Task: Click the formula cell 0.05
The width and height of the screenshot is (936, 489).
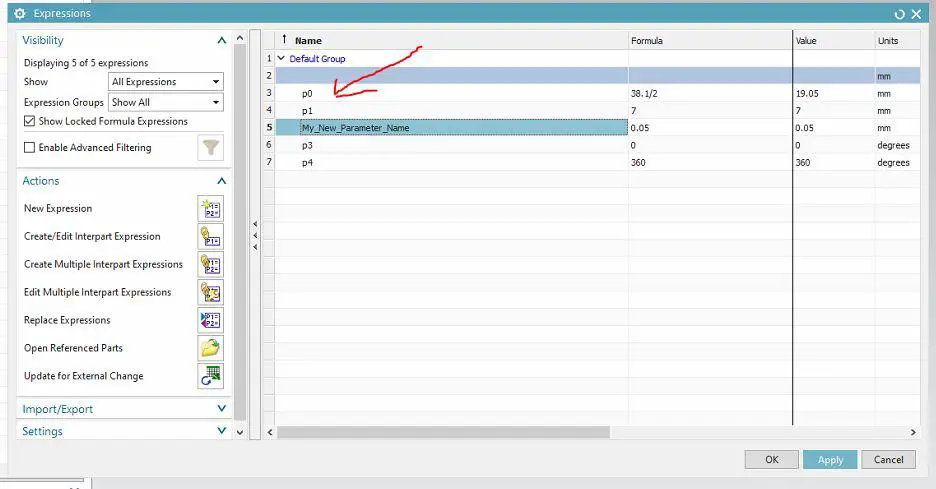Action: (710, 128)
